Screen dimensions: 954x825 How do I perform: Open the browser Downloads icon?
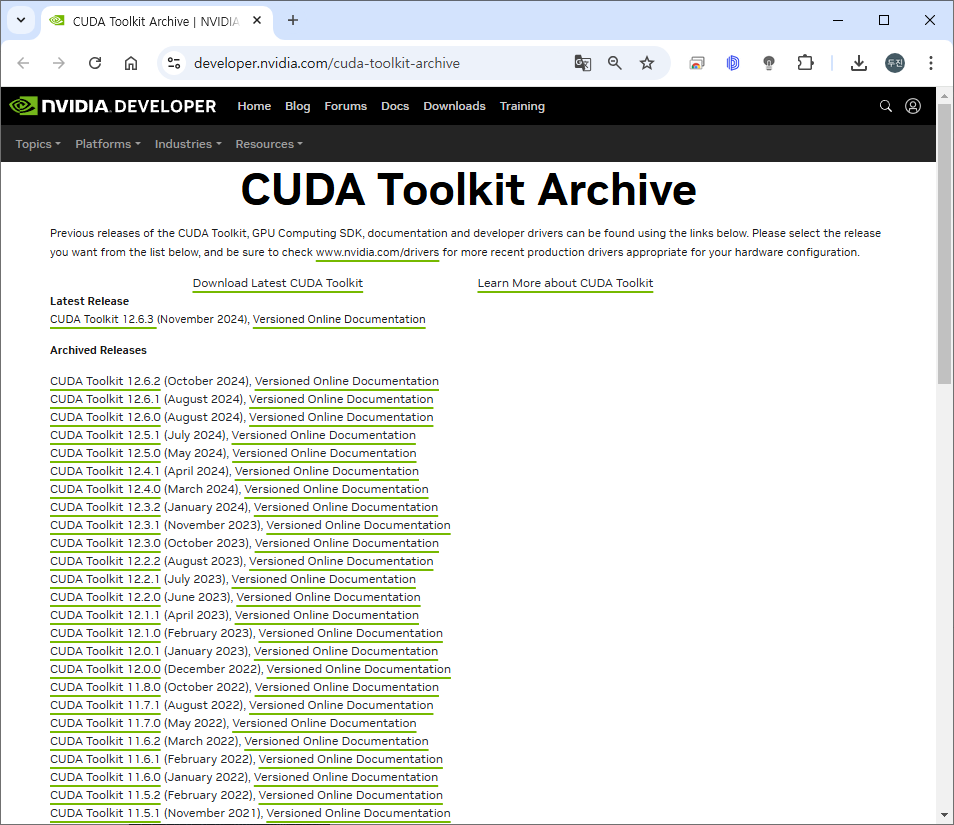click(x=858, y=63)
